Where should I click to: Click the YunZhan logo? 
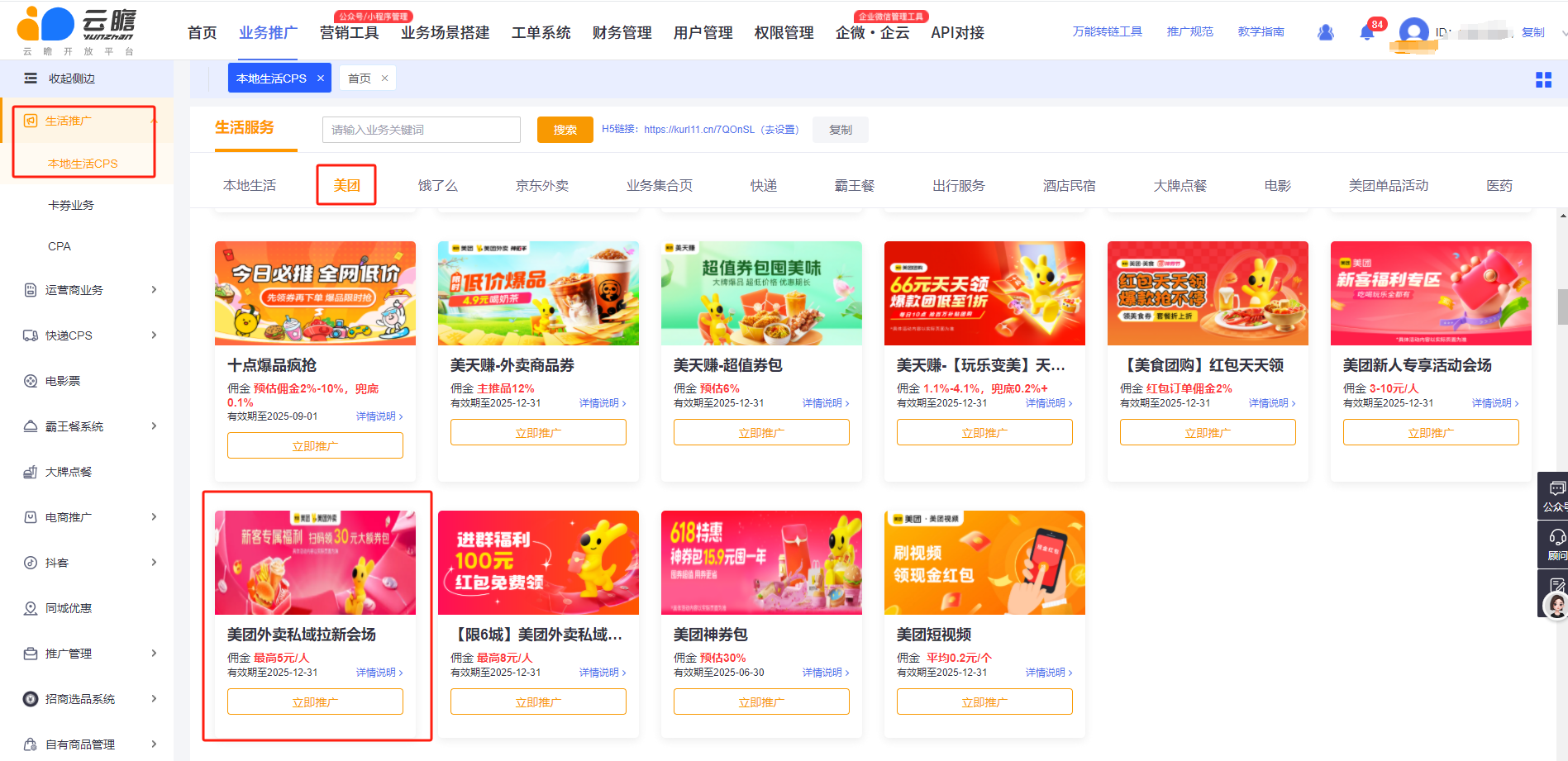(x=76, y=31)
